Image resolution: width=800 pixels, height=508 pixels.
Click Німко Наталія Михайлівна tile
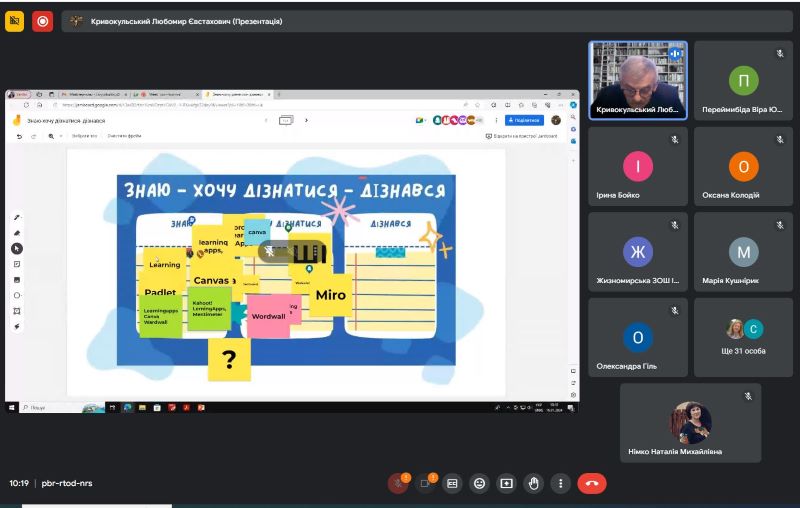pyautogui.click(x=690, y=423)
